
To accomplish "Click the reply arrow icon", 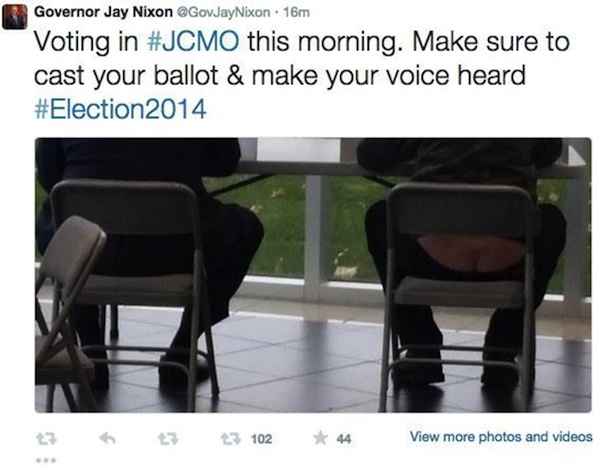I will 108,438.
